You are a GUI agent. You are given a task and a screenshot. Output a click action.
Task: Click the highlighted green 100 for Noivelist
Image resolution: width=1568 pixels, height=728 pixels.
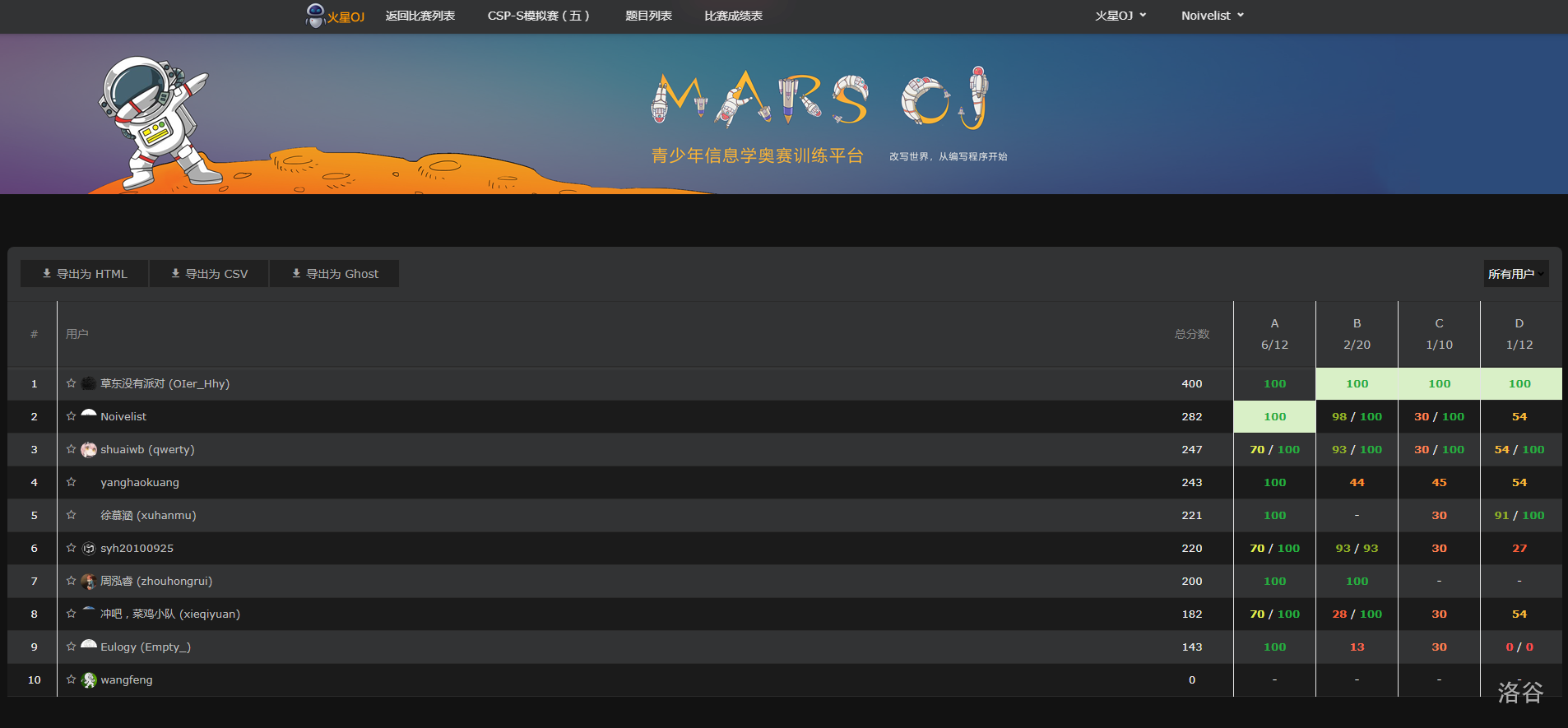click(1274, 417)
